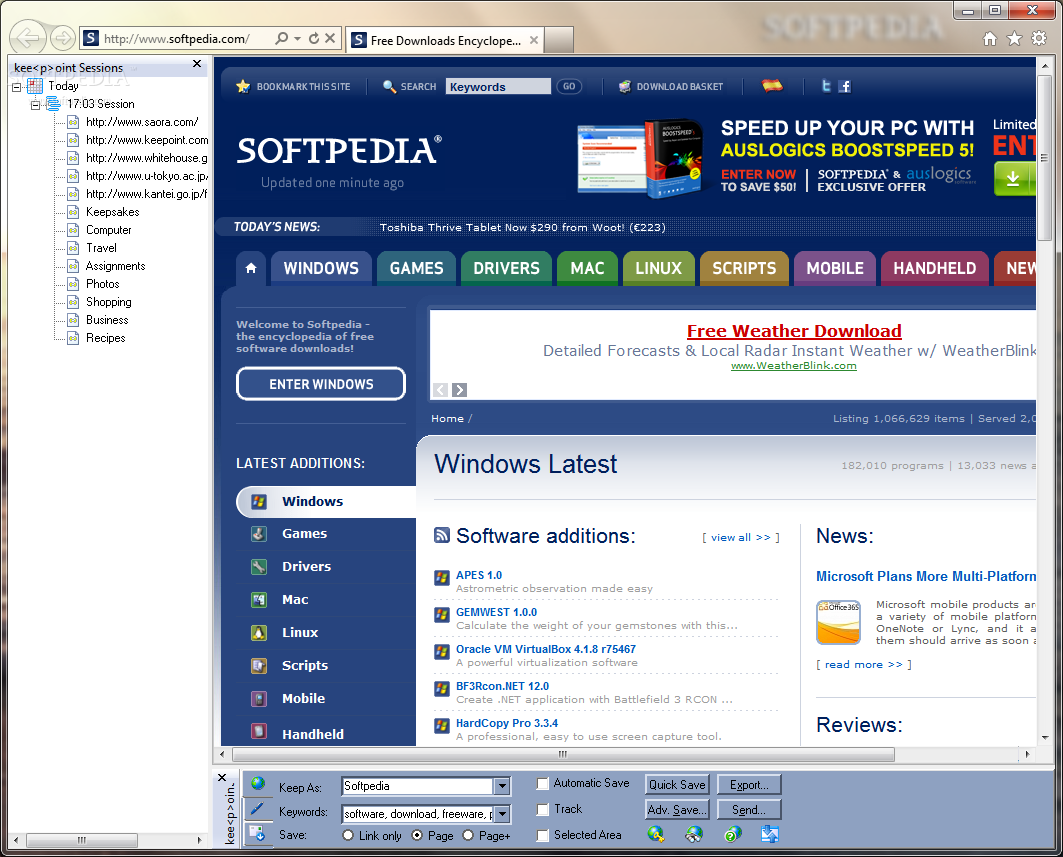Click the sessions panel horizontal scrollbar
This screenshot has height=857, width=1063.
click(x=81, y=840)
